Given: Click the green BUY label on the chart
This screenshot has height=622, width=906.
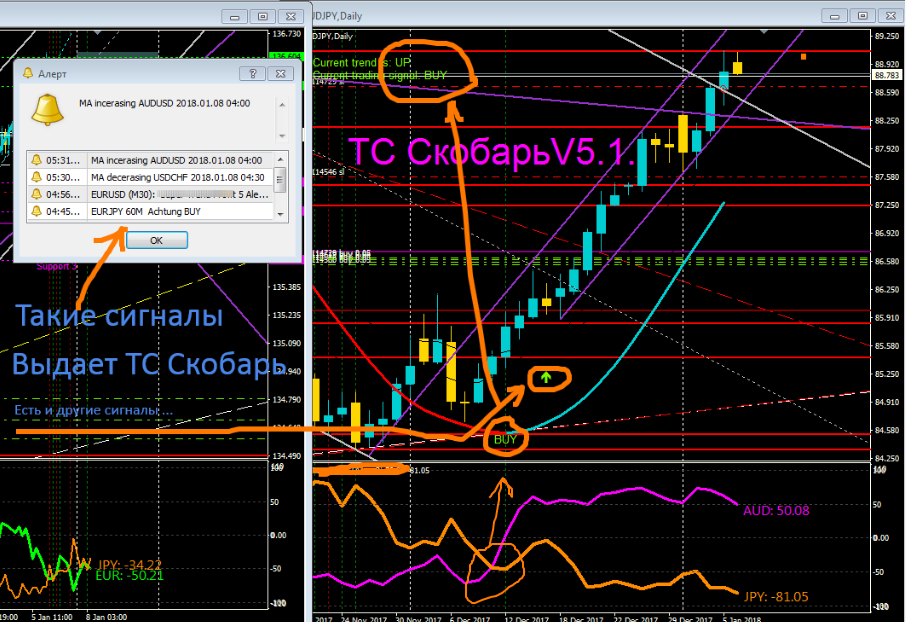Looking at the screenshot, I should tap(505, 440).
